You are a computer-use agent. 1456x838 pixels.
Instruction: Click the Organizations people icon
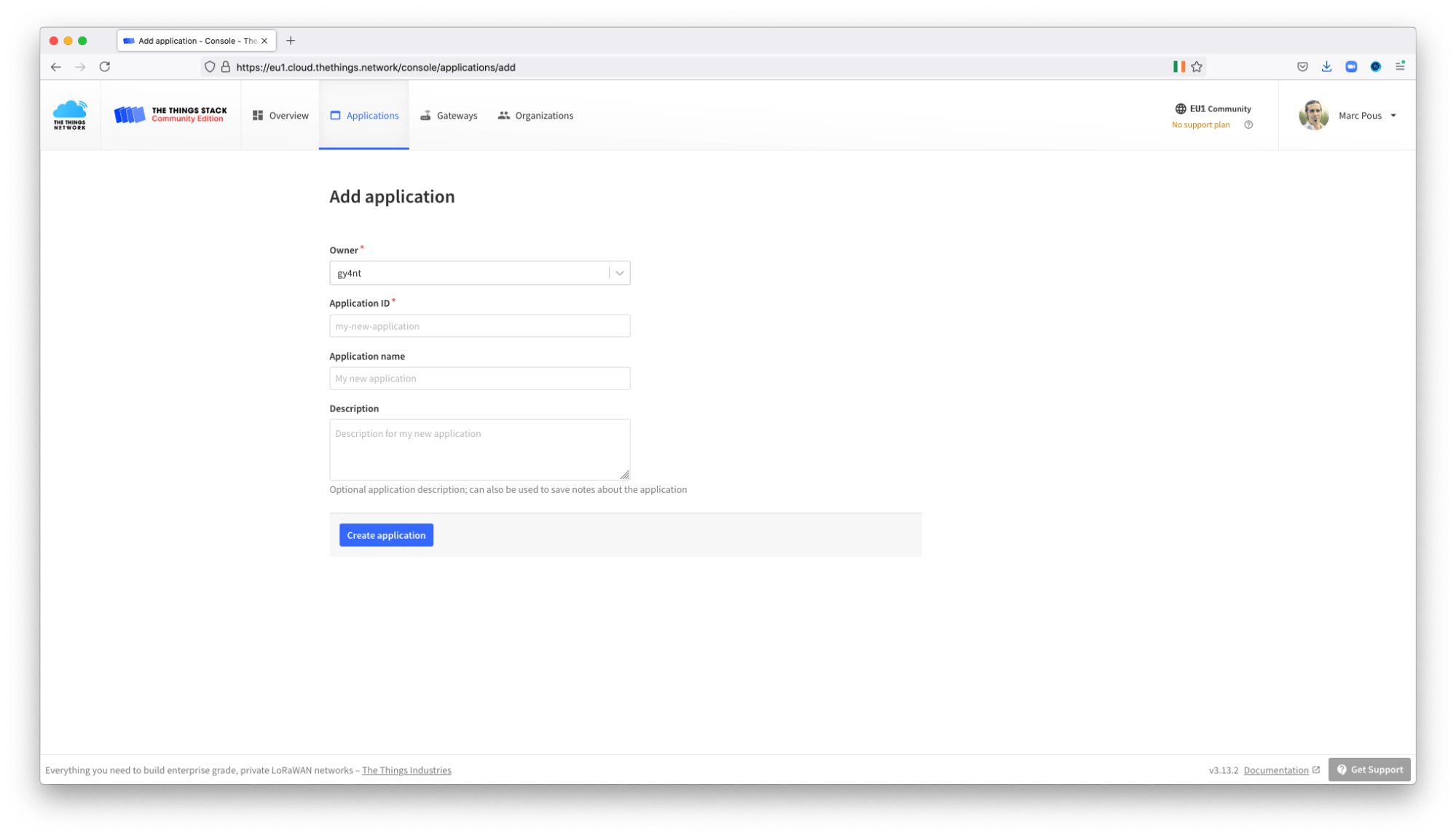pos(503,115)
